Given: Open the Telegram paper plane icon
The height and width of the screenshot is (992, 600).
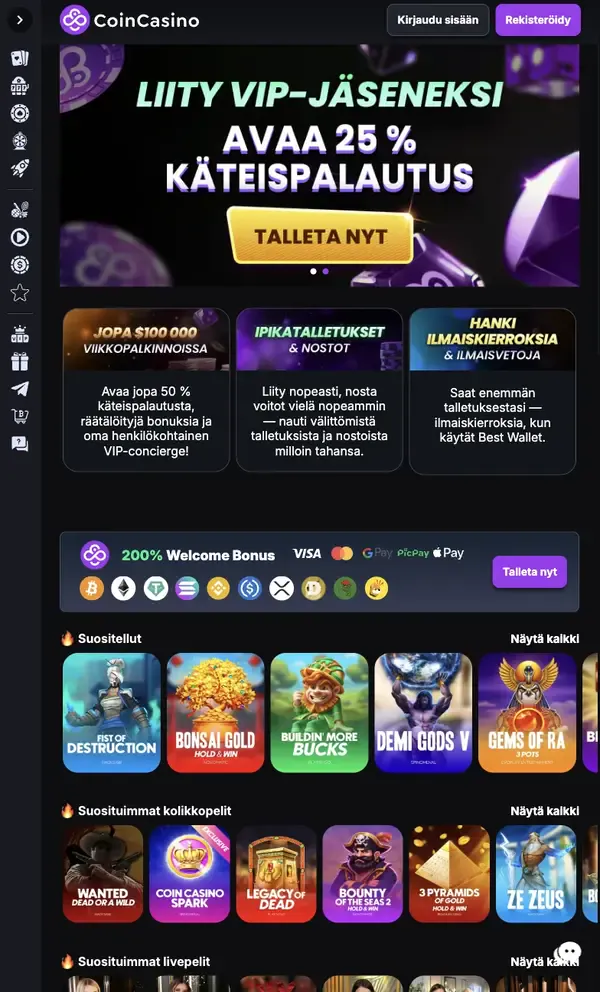Looking at the screenshot, I should point(20,388).
